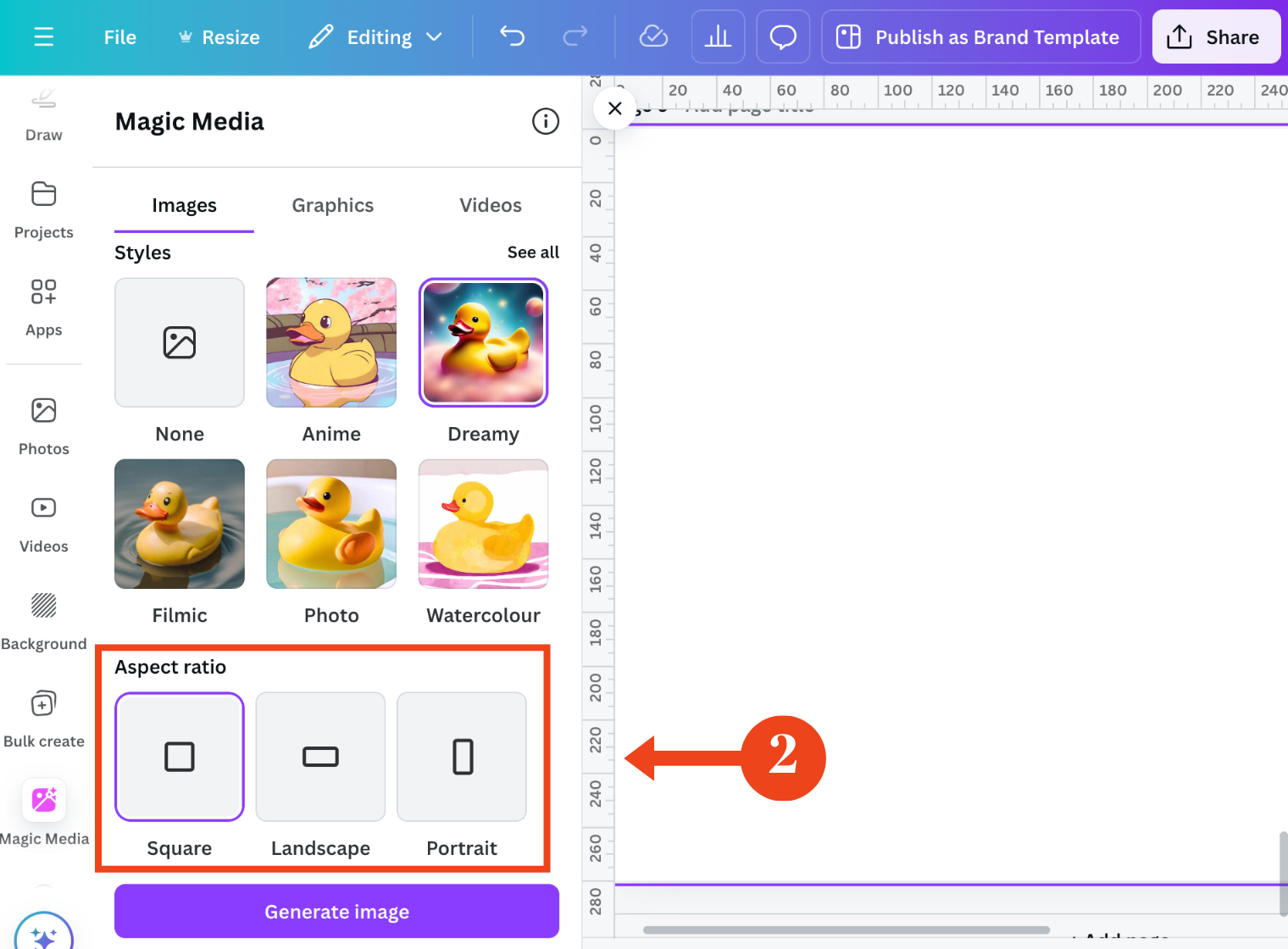This screenshot has height=949, width=1288.
Task: Open the Editing mode dropdown
Action: pos(375,37)
